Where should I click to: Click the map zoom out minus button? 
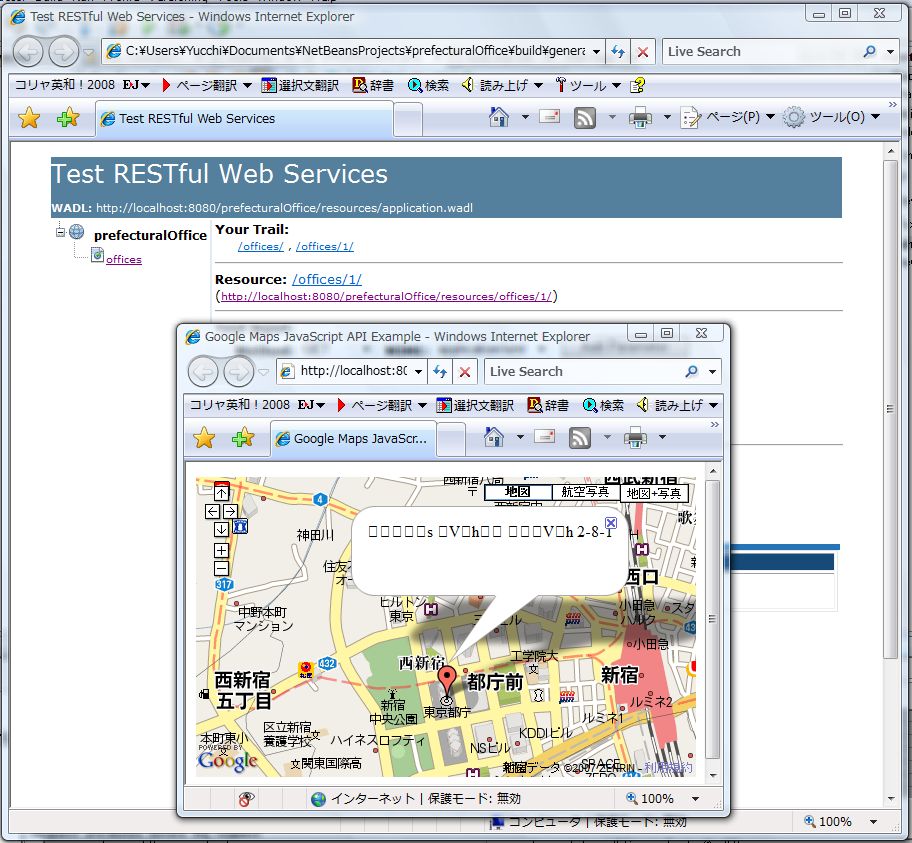point(221,568)
